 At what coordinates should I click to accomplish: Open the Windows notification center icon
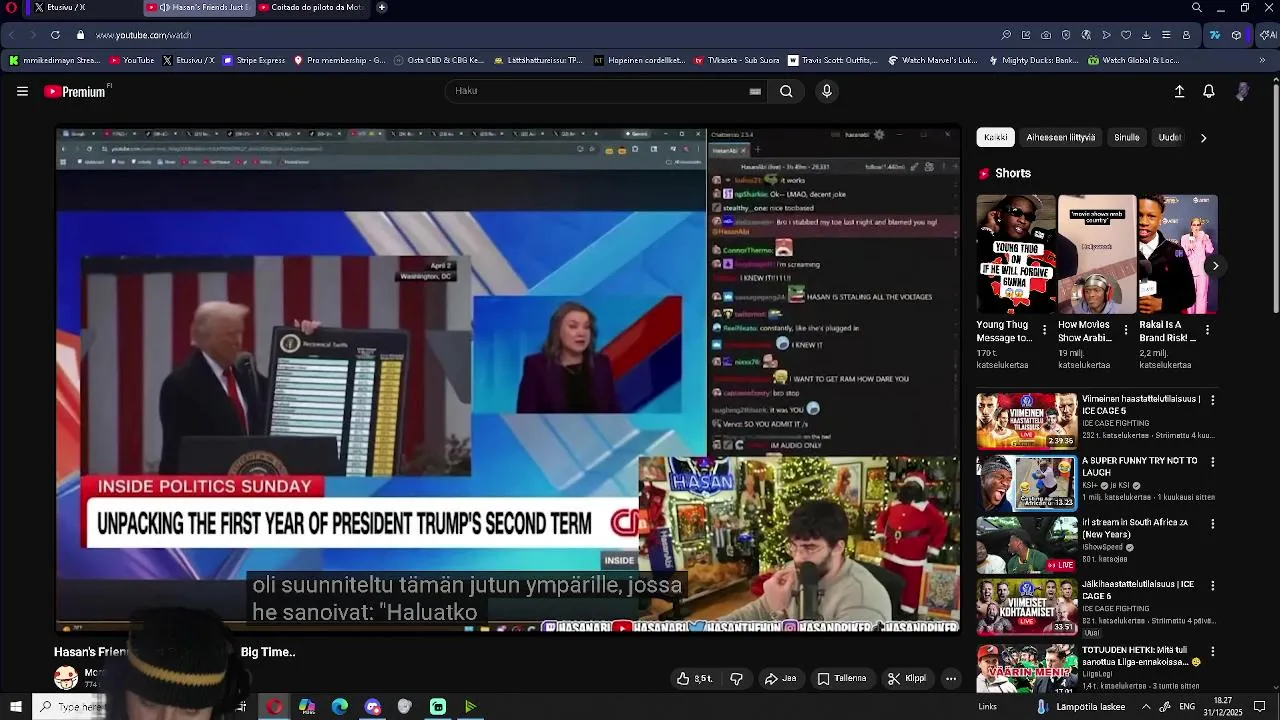coord(1259,706)
